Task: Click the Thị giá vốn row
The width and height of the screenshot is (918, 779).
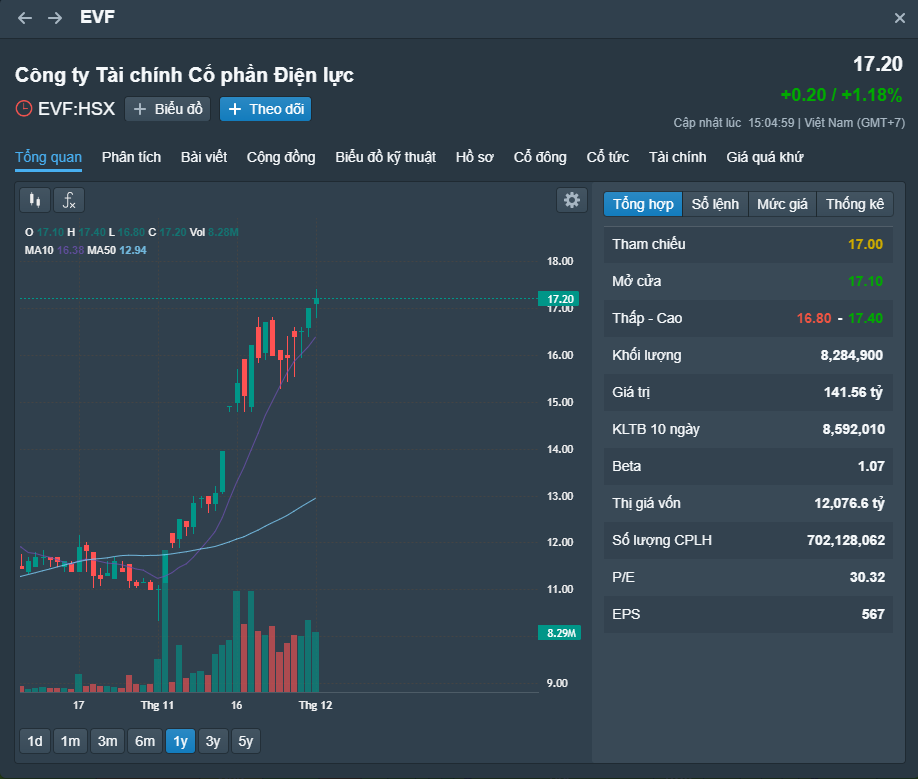Action: 748,503
